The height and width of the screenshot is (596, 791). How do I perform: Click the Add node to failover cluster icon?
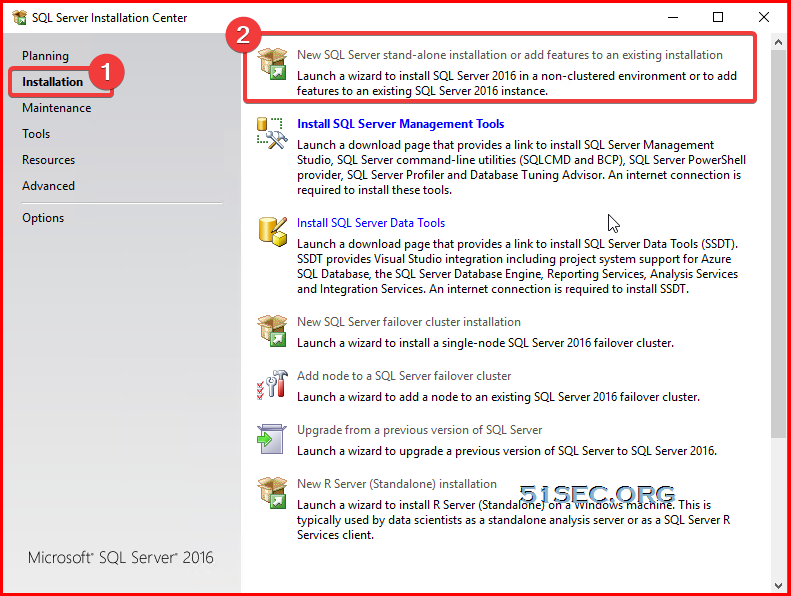[272, 385]
